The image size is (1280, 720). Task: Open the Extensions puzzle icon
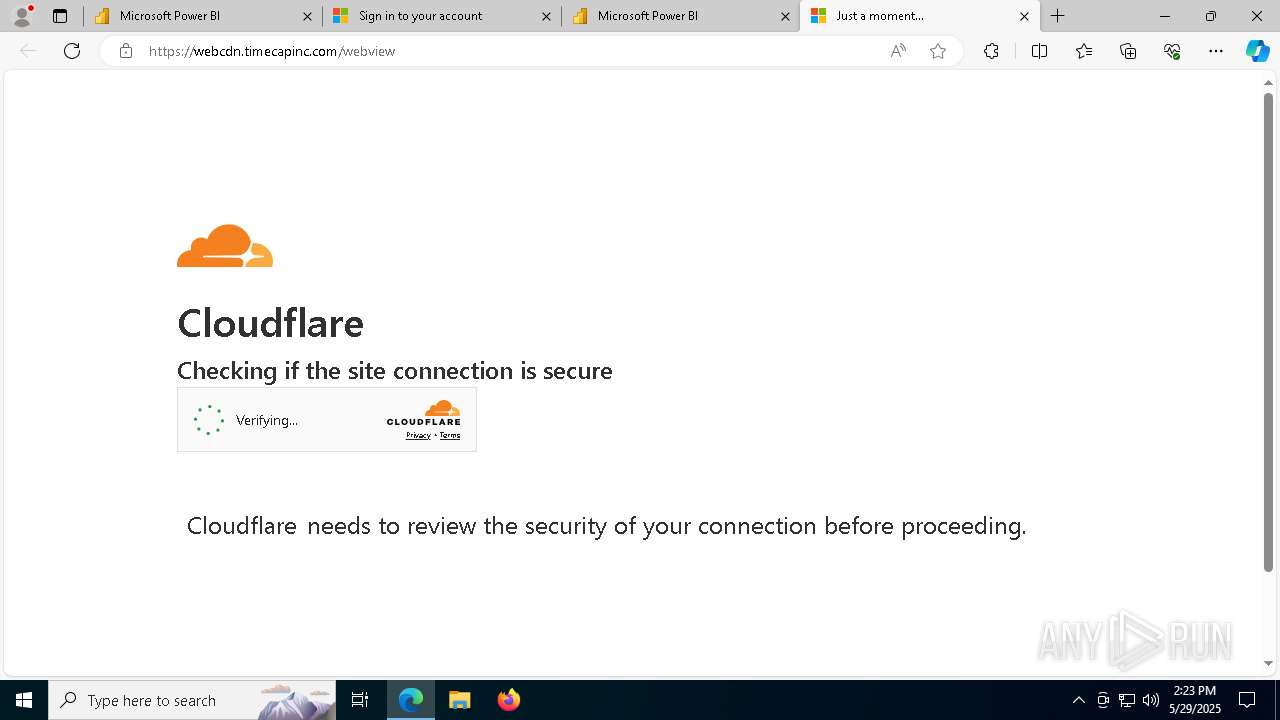(x=991, y=51)
